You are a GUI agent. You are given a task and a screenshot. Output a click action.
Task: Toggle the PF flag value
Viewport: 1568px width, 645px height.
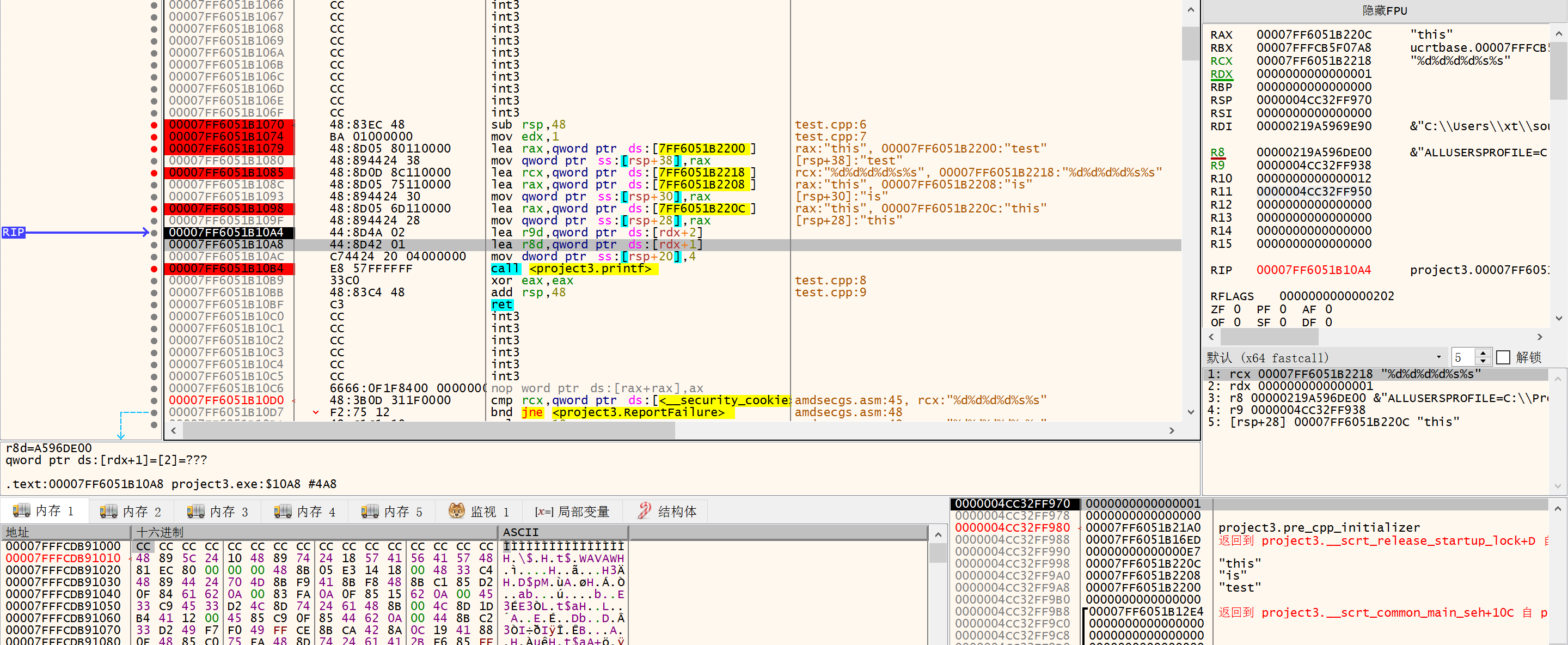point(1283,309)
